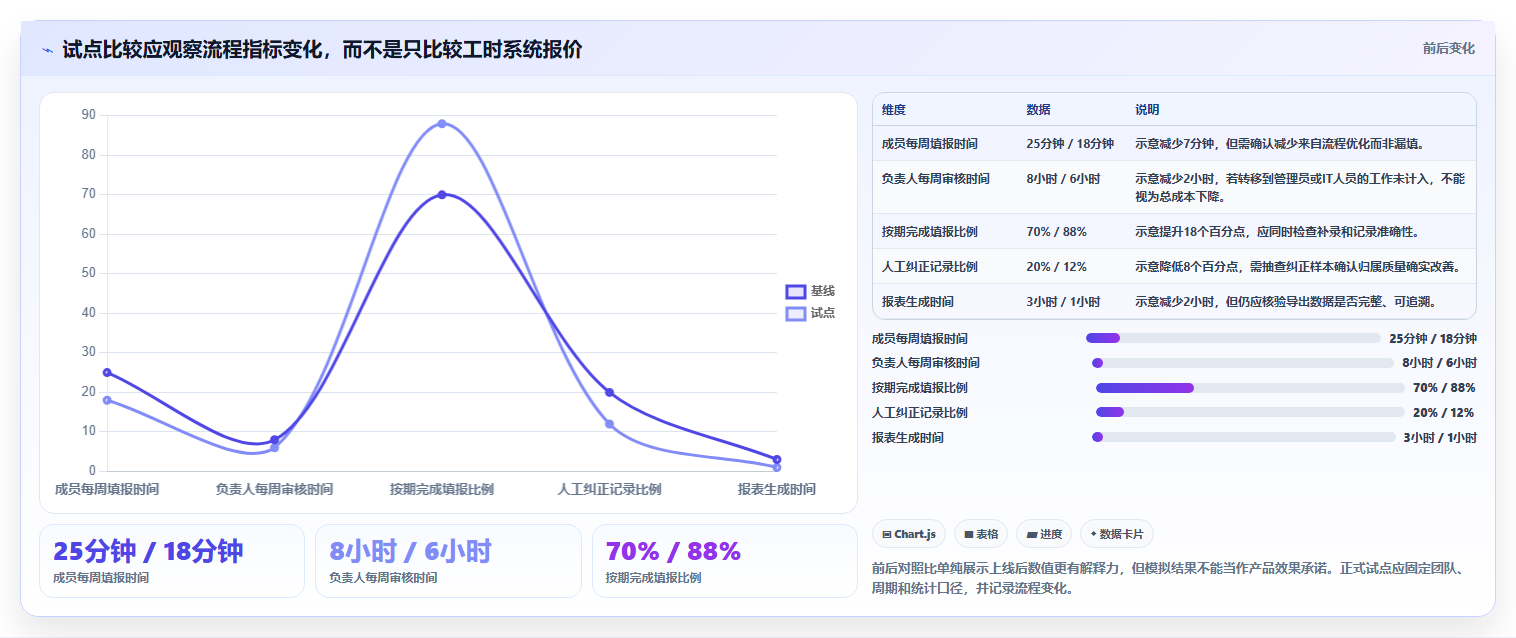Click the 表格 tag

coord(981,534)
